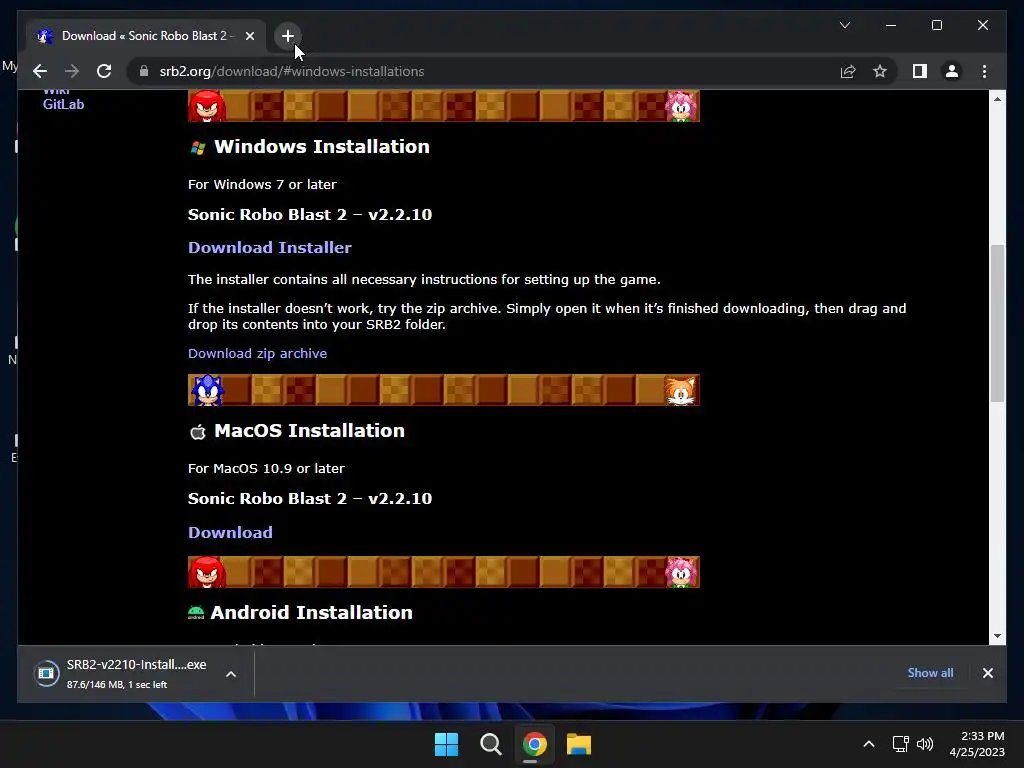This screenshot has height=768, width=1024.
Task: Click the forward navigation arrow
Action: pyautogui.click(x=72, y=71)
